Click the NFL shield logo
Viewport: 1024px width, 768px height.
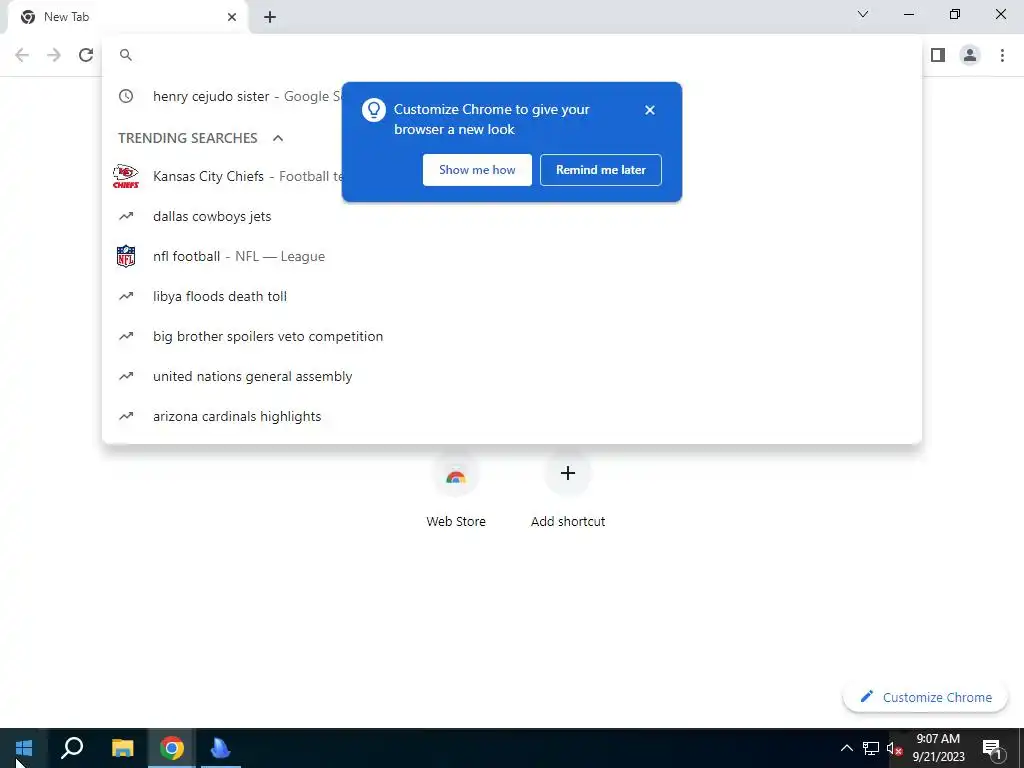pos(126,256)
